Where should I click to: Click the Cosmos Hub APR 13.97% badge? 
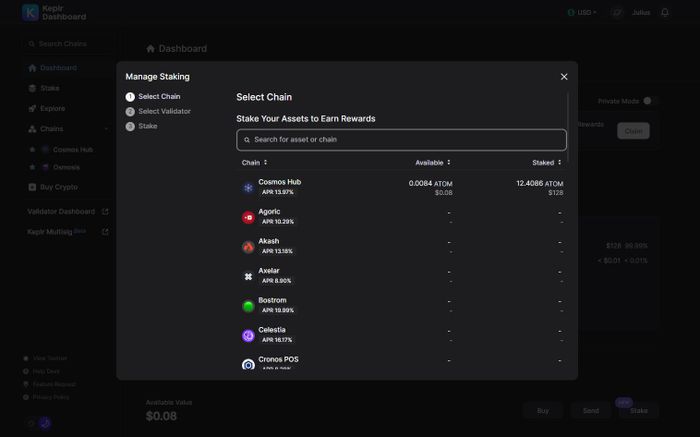[278, 192]
